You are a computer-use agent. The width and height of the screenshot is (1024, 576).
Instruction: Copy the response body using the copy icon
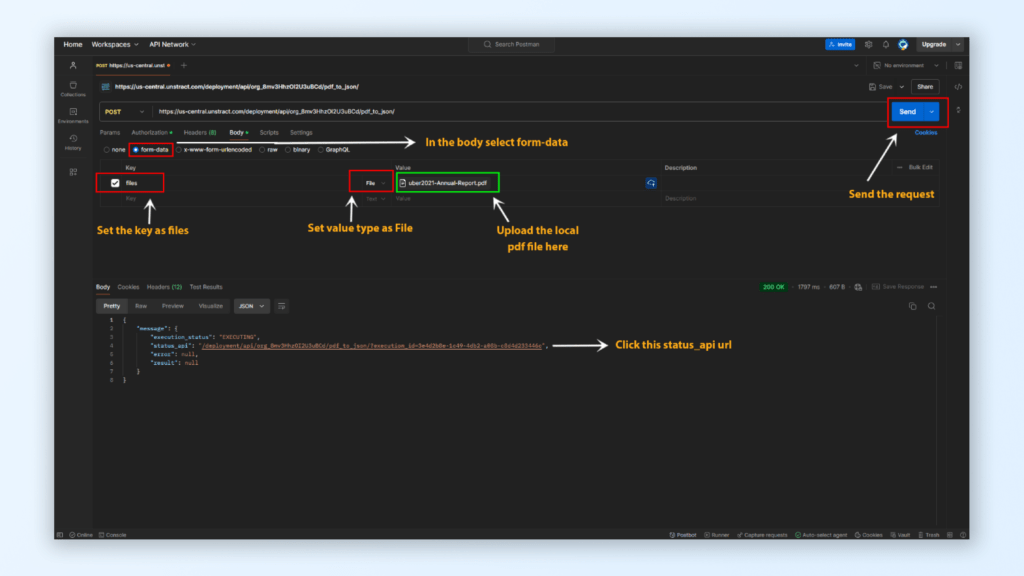(x=912, y=306)
